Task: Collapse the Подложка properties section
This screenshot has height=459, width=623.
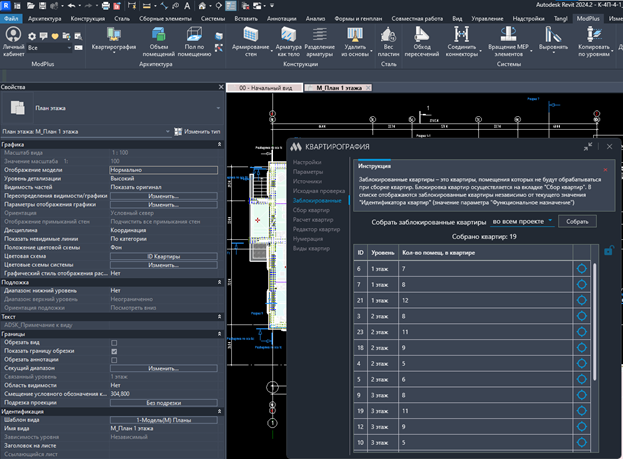Action: [219, 282]
